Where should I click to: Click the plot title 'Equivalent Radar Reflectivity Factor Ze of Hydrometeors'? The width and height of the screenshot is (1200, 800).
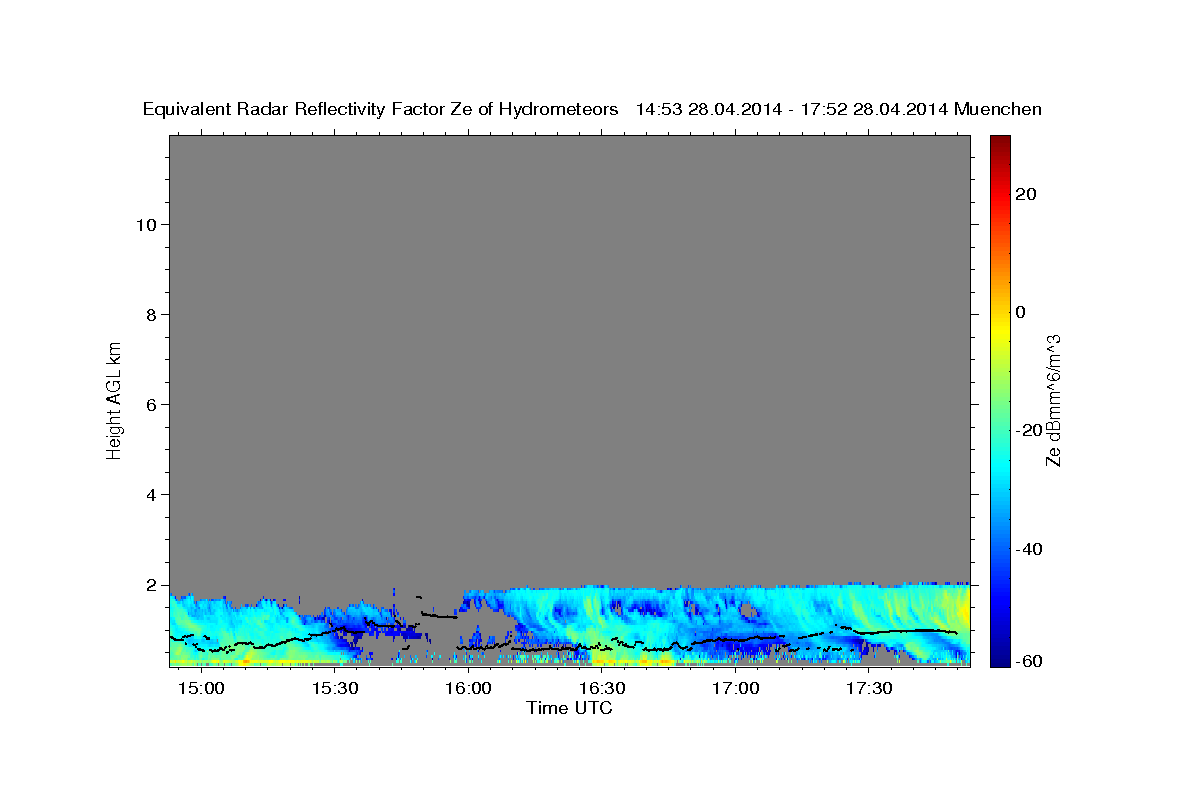(380, 110)
